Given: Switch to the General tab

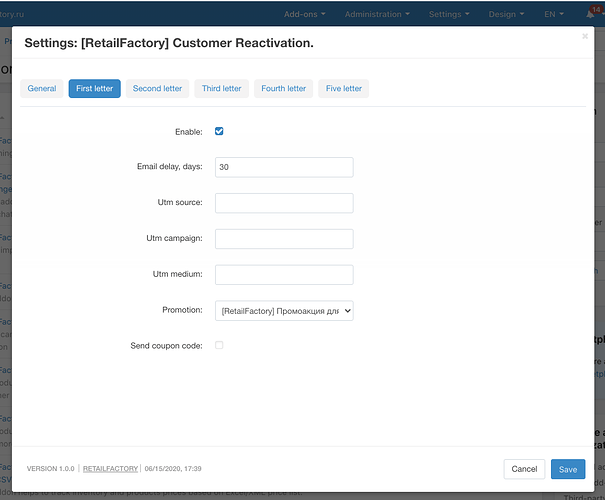Looking at the screenshot, I should click(x=42, y=88).
